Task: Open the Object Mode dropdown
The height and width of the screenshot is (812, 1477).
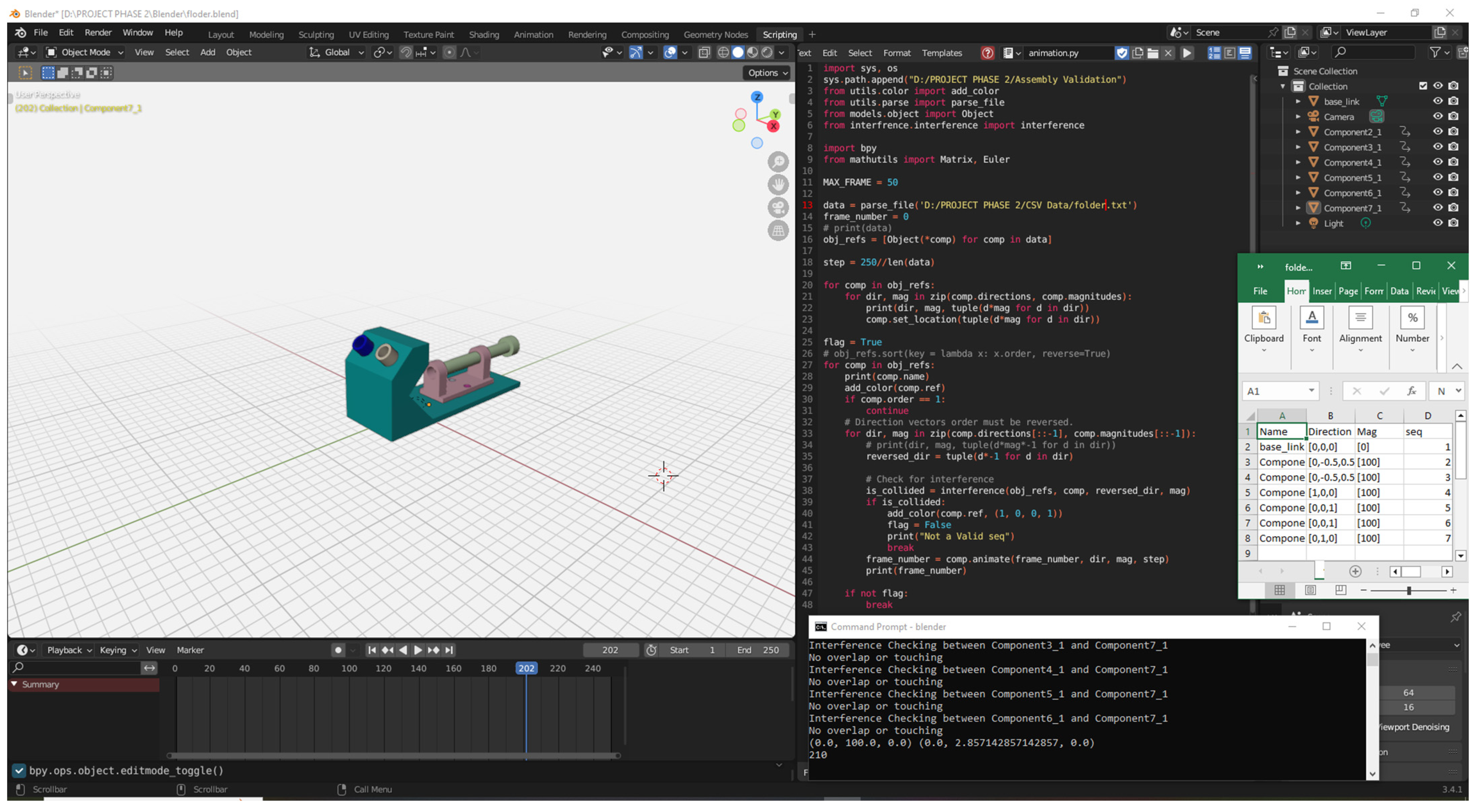Action: (85, 52)
